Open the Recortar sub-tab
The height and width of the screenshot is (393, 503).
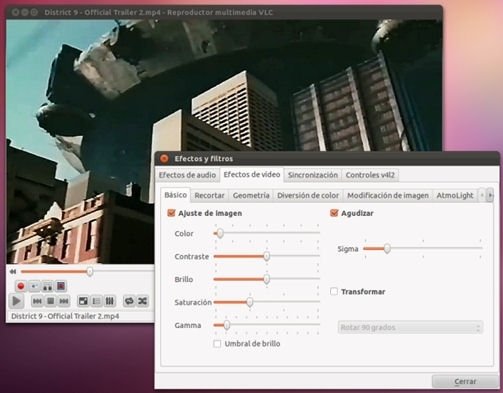point(209,196)
